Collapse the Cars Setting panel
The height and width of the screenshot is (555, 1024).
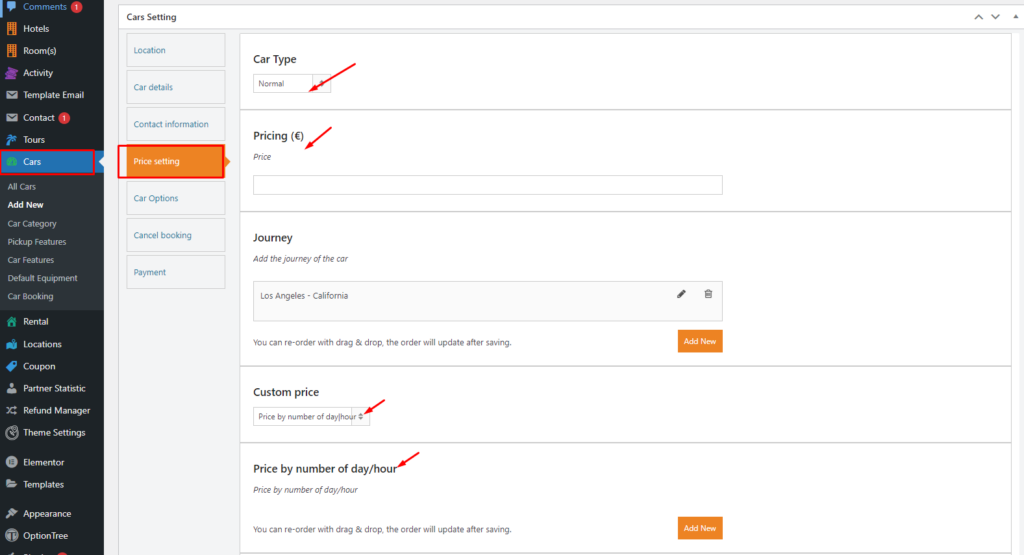(x=1016, y=17)
